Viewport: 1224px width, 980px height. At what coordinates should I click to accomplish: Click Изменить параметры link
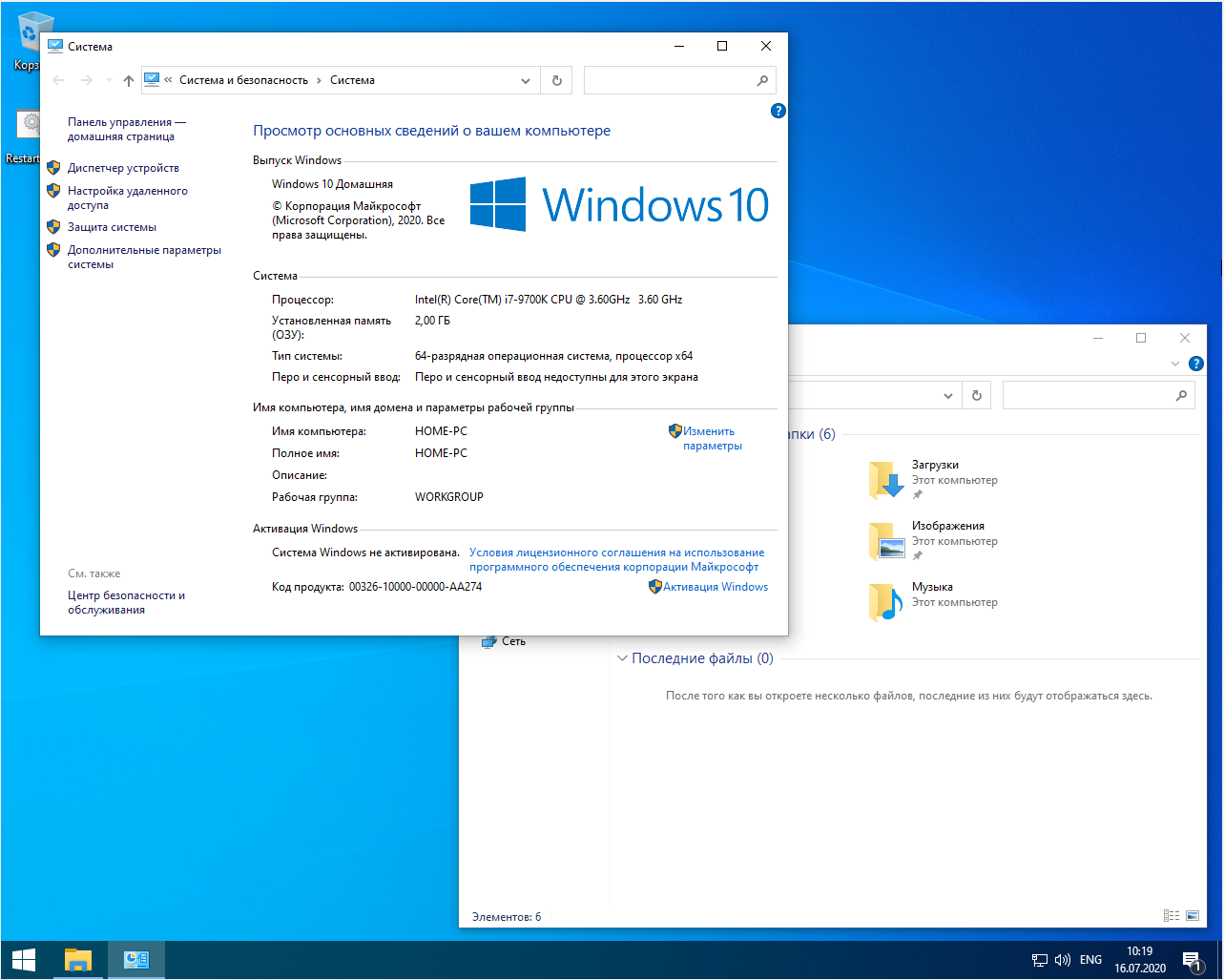click(x=712, y=438)
